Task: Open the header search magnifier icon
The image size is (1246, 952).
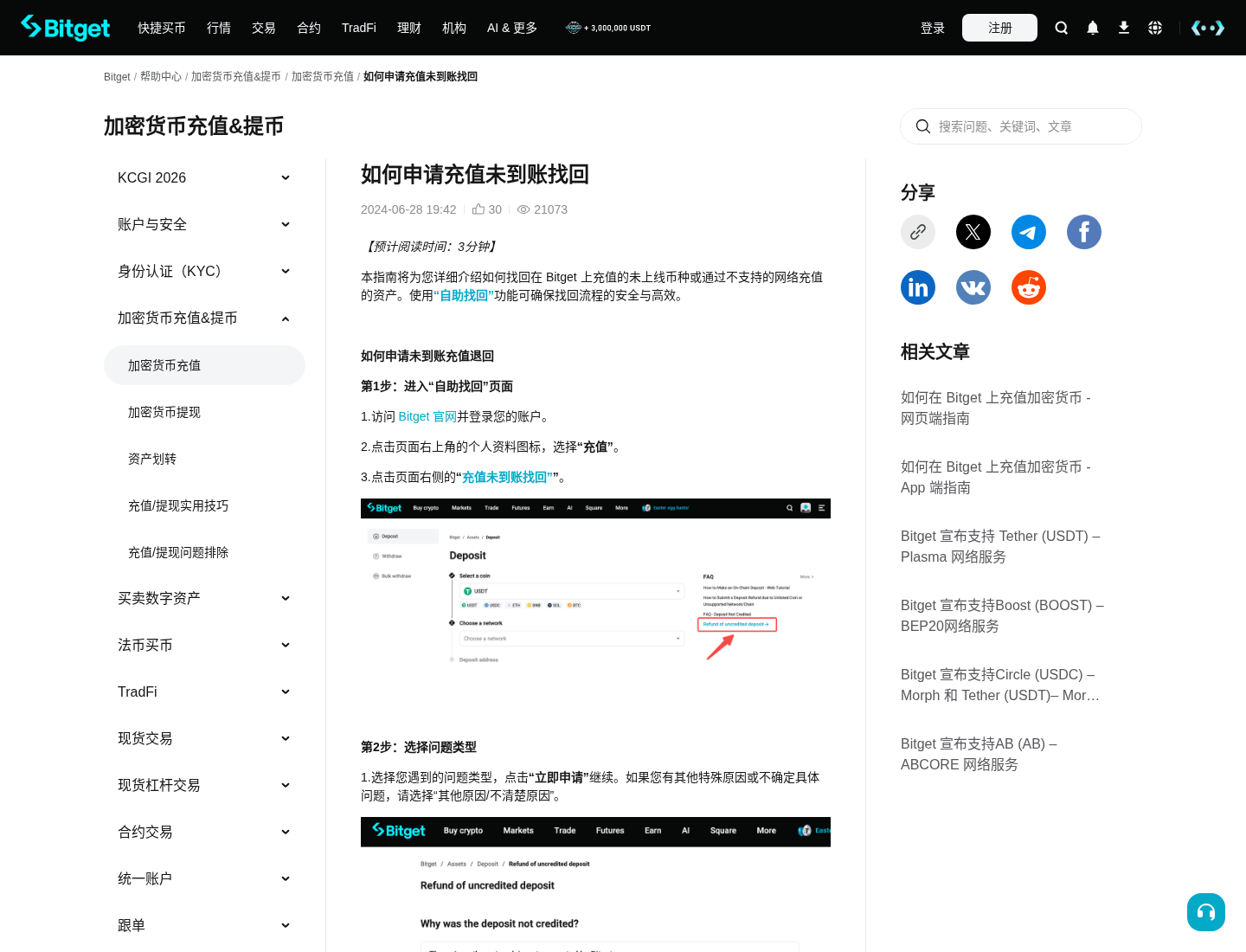Action: tap(1062, 28)
